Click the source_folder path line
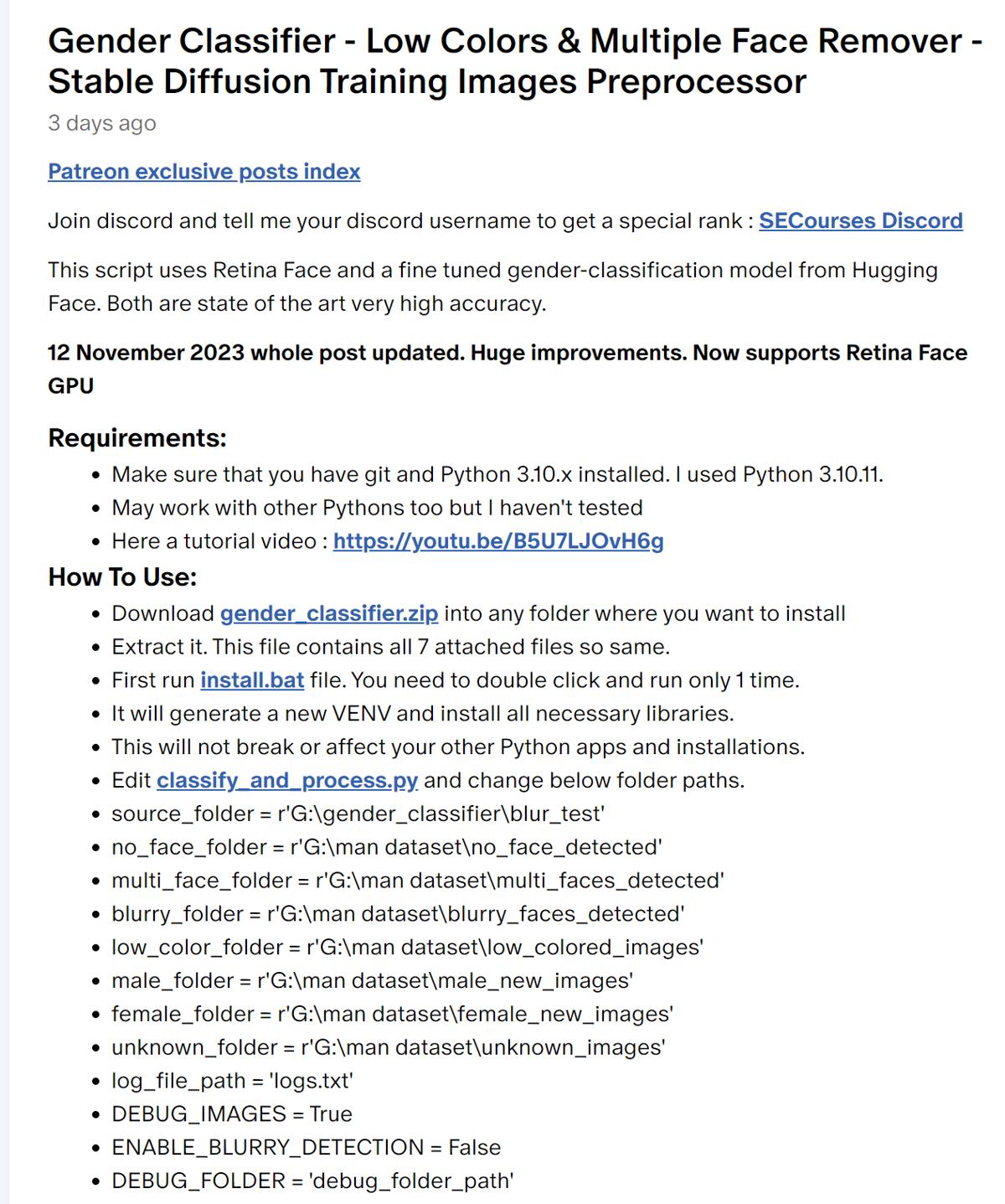This screenshot has width=1005, height=1204. pos(358,814)
